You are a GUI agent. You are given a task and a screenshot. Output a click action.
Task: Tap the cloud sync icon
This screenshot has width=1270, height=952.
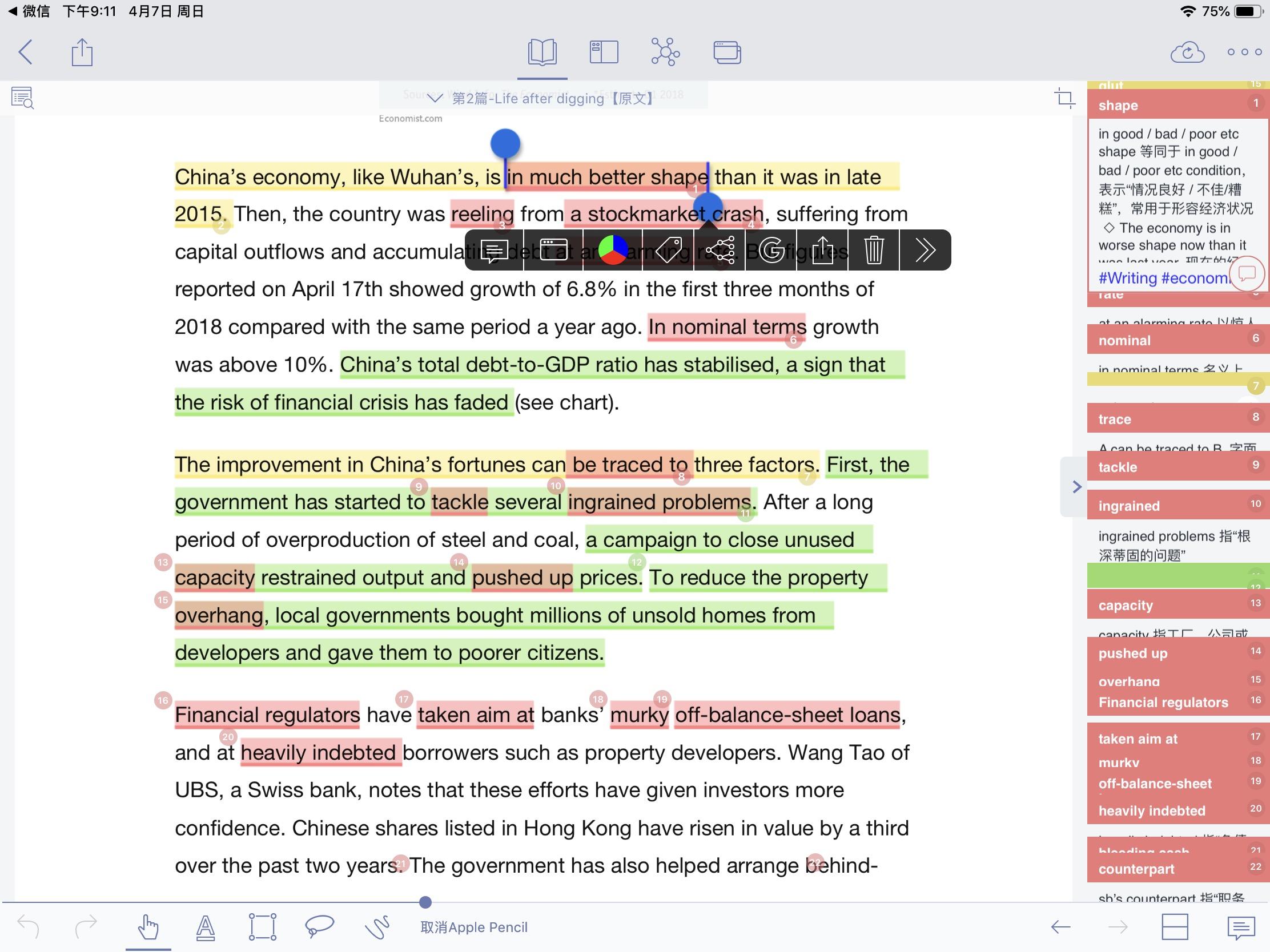tap(1187, 52)
